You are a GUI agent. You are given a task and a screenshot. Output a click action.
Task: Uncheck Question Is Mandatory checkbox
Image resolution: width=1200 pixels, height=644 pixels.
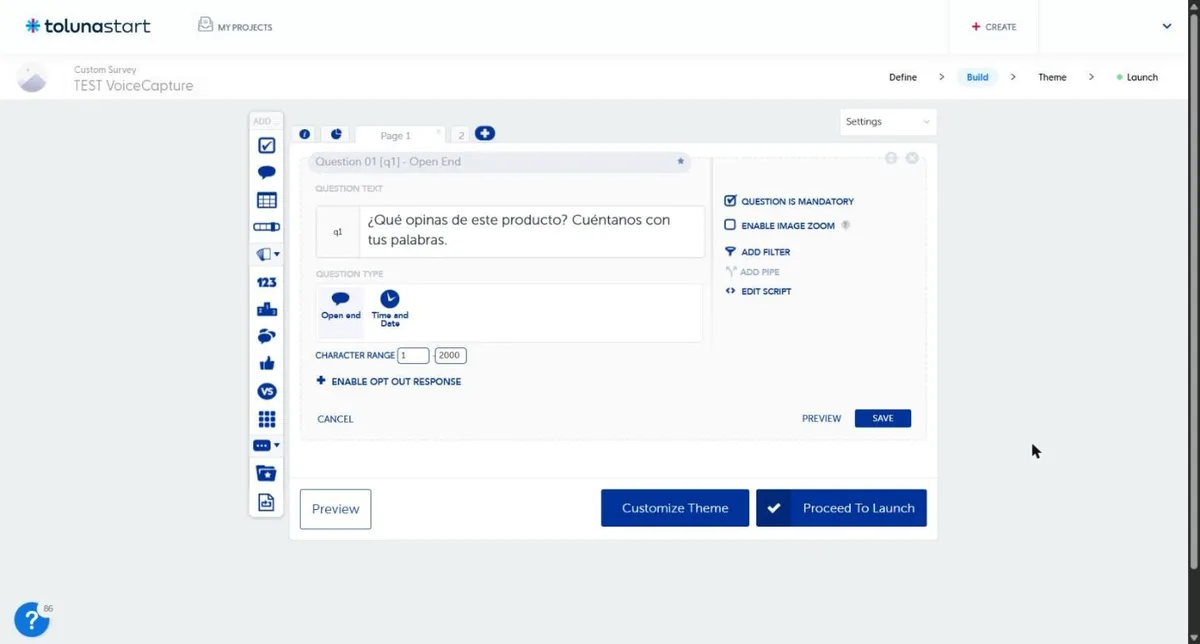pyautogui.click(x=730, y=201)
